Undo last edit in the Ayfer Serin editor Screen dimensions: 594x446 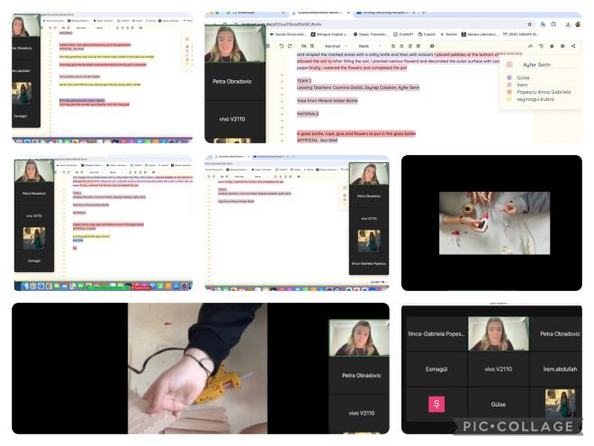click(x=281, y=46)
